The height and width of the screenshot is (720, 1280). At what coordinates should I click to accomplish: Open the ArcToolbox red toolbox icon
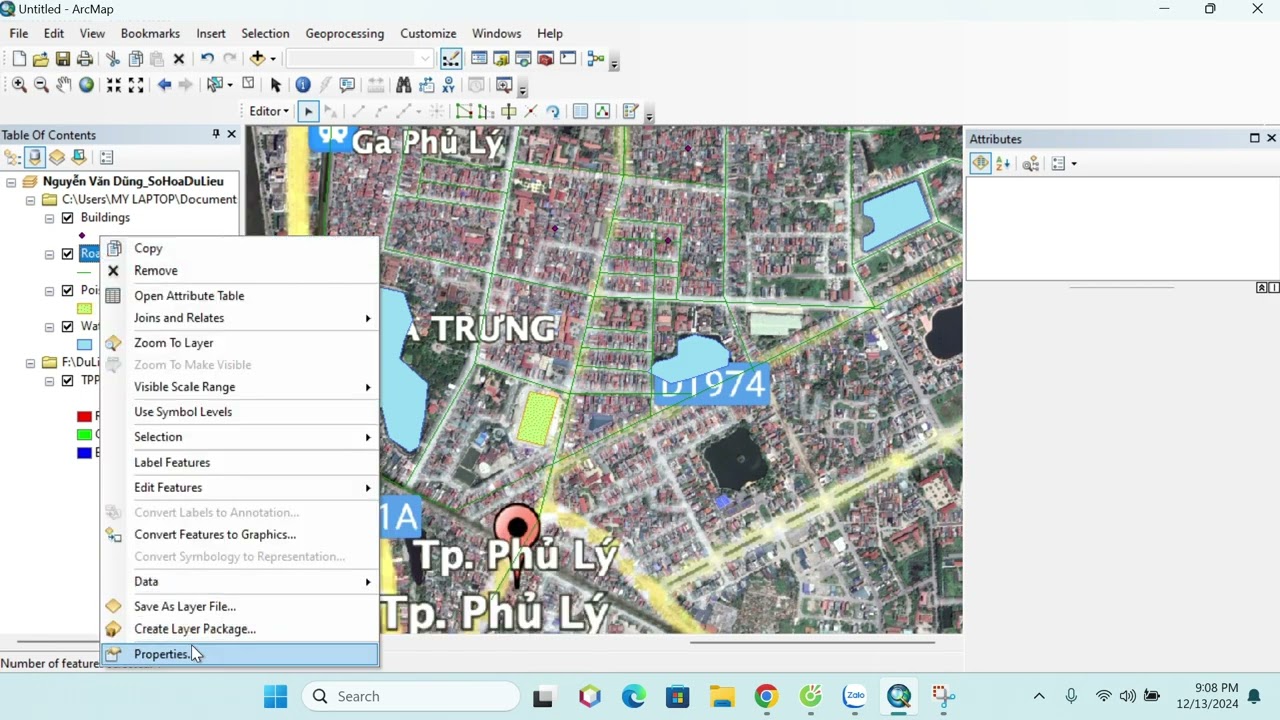pyautogui.click(x=545, y=59)
